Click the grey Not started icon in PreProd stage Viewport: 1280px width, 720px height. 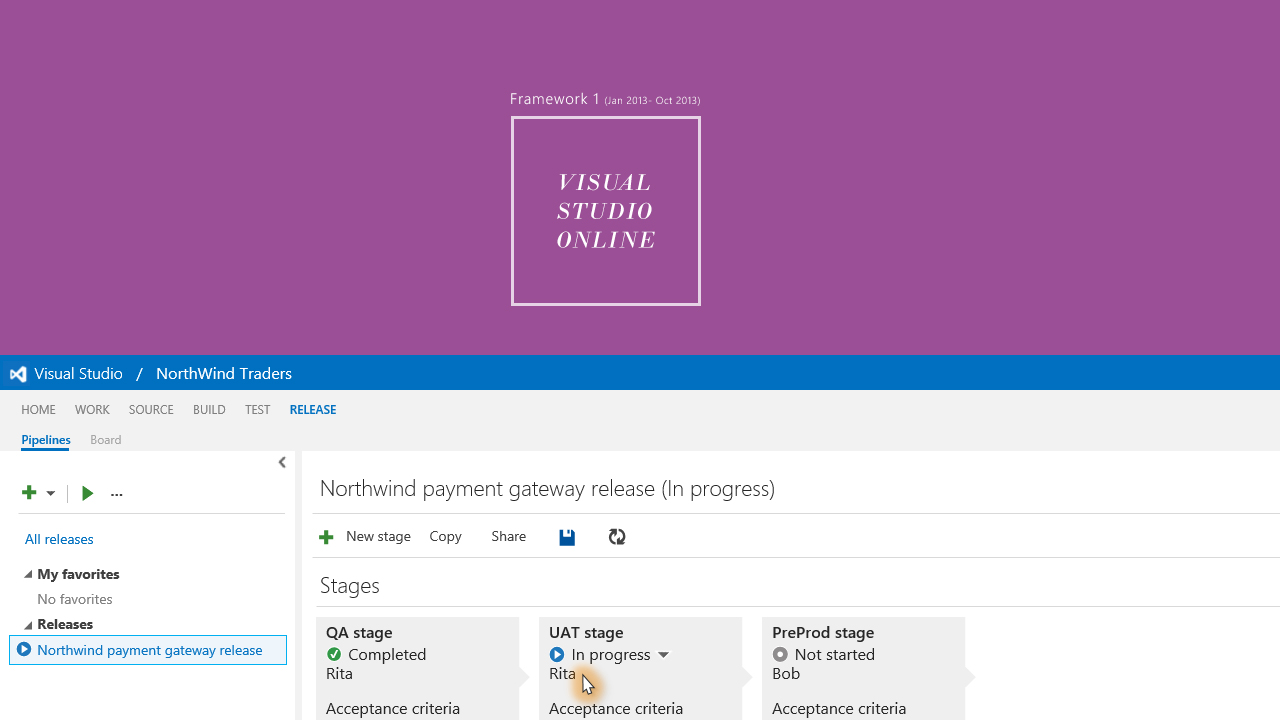tap(780, 654)
